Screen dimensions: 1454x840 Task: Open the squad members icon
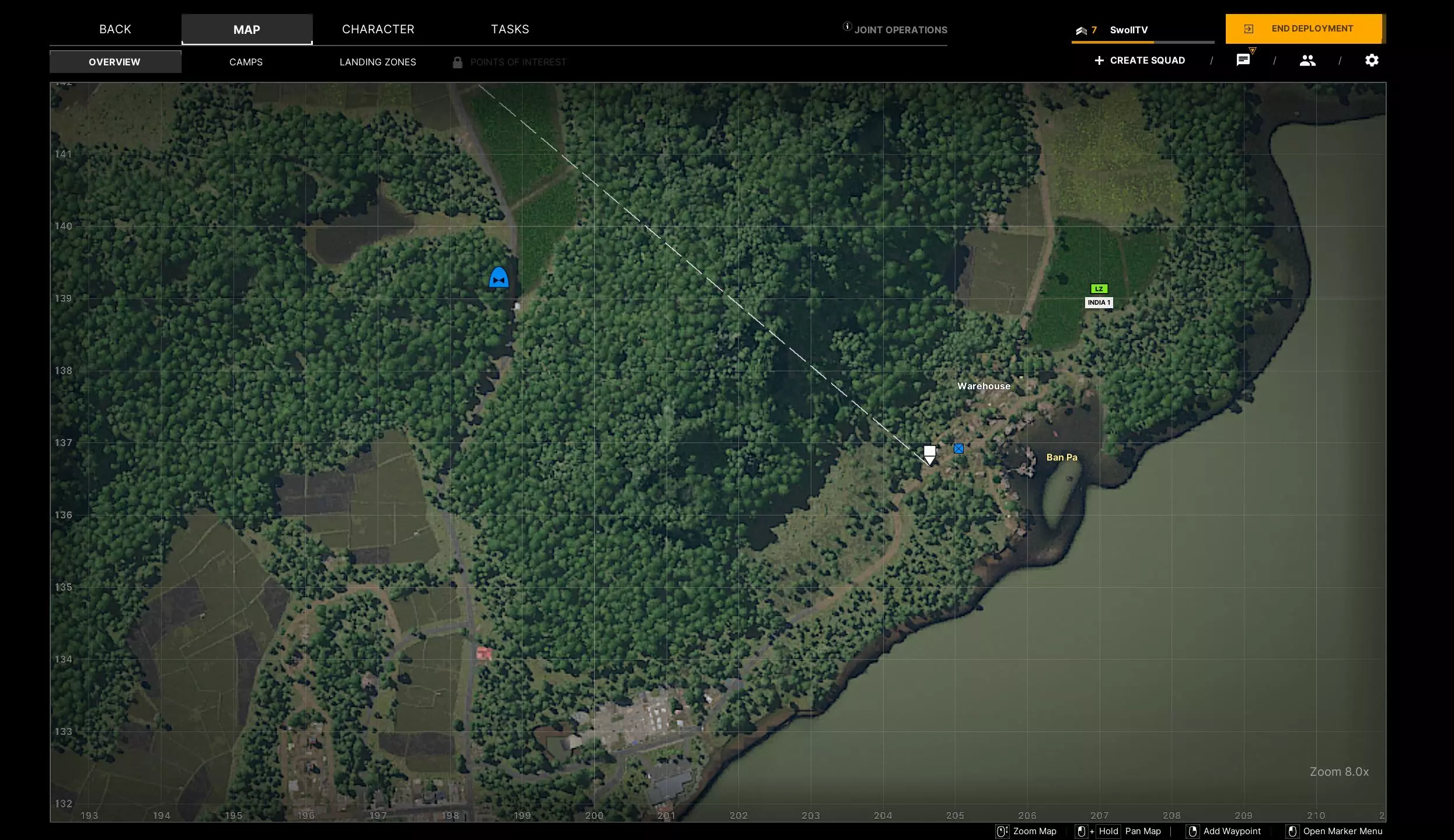[x=1307, y=60]
